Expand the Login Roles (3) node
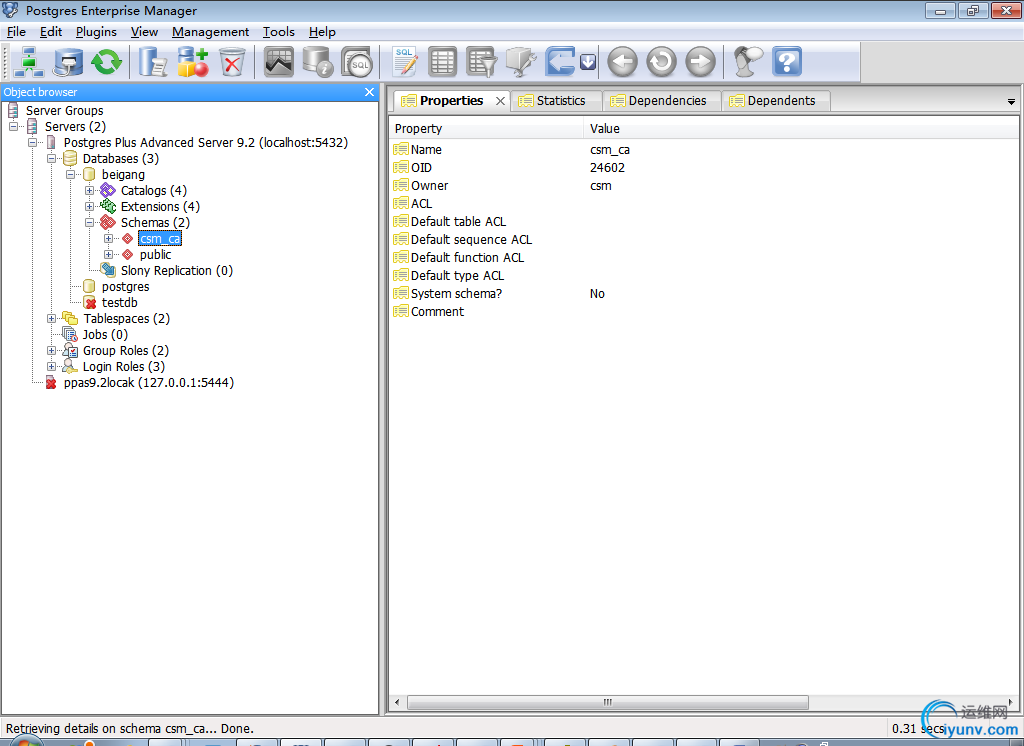This screenshot has width=1024, height=746. 51,366
